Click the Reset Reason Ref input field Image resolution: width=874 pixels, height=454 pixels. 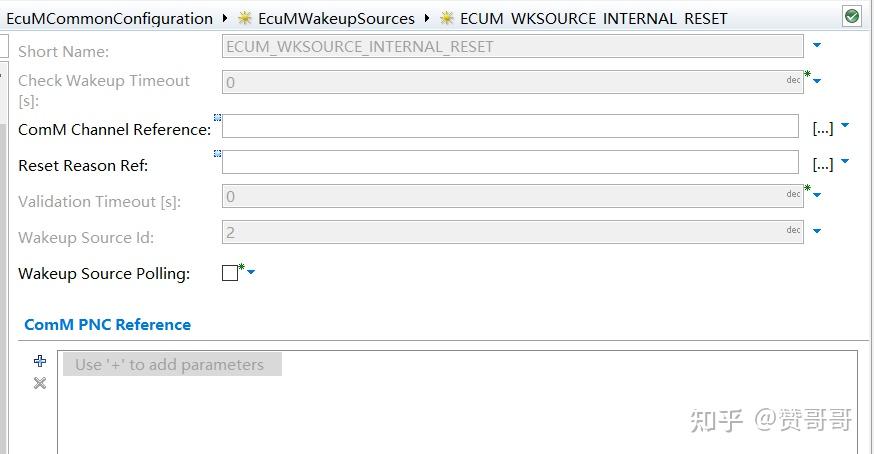(510, 162)
